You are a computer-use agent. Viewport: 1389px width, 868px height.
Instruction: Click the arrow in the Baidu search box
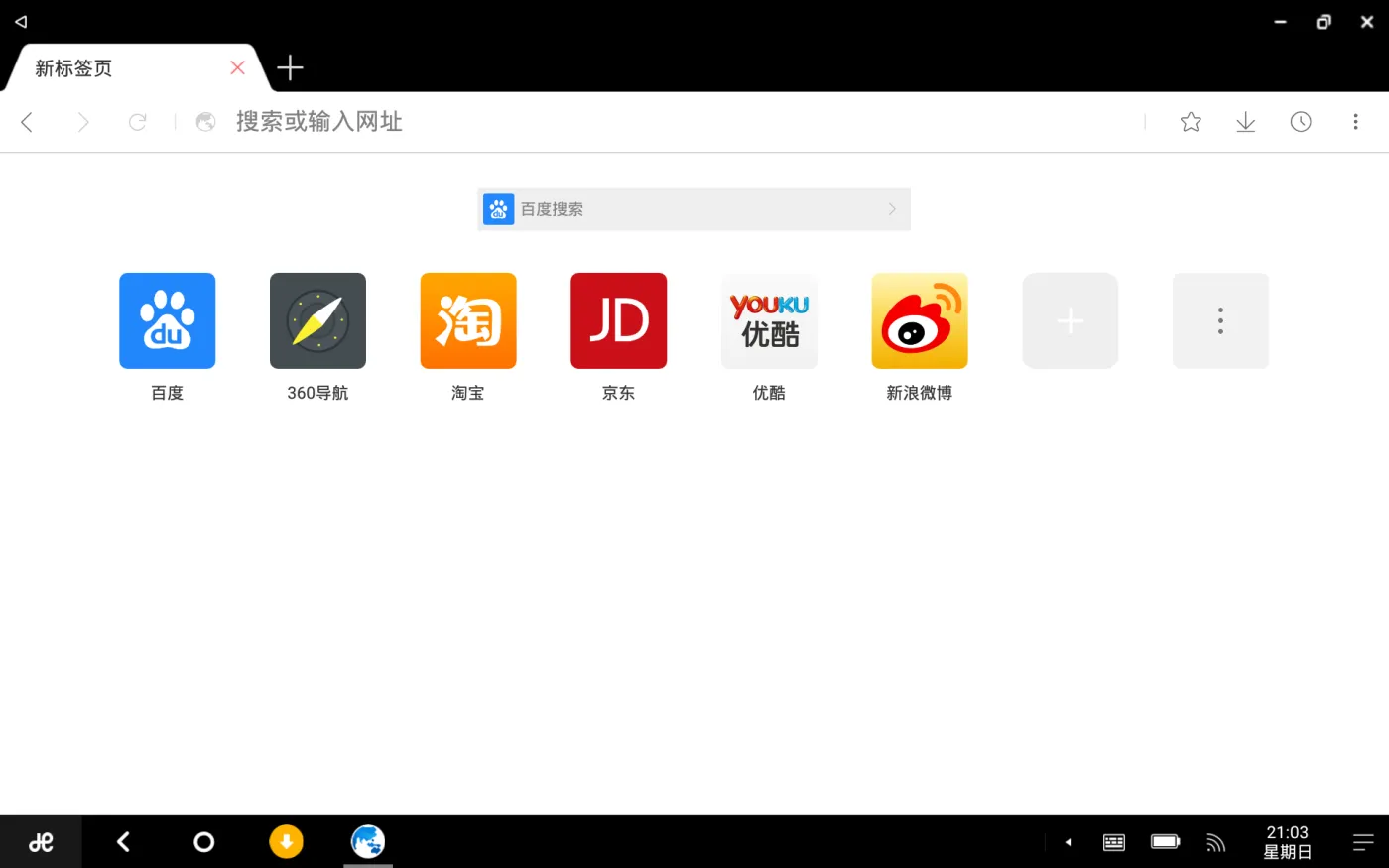click(x=892, y=209)
